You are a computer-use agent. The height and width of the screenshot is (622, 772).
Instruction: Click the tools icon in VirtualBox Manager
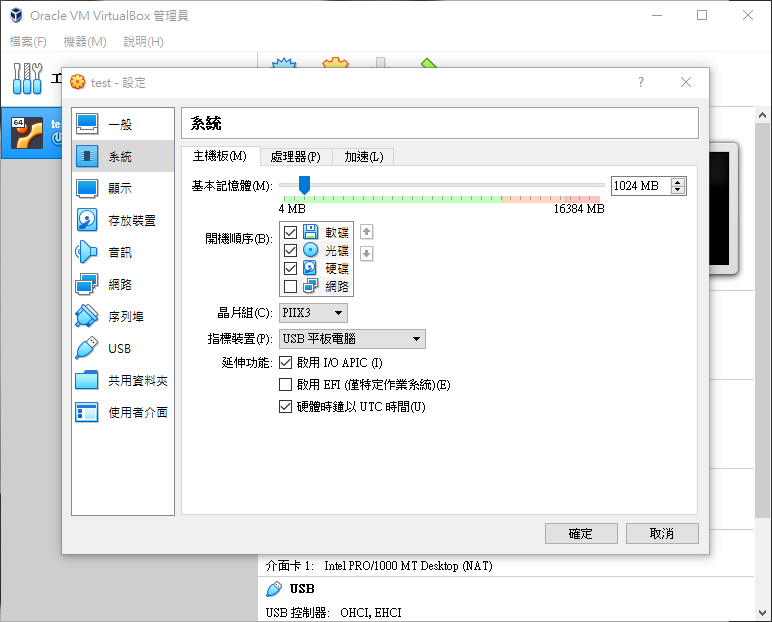tap(28, 79)
